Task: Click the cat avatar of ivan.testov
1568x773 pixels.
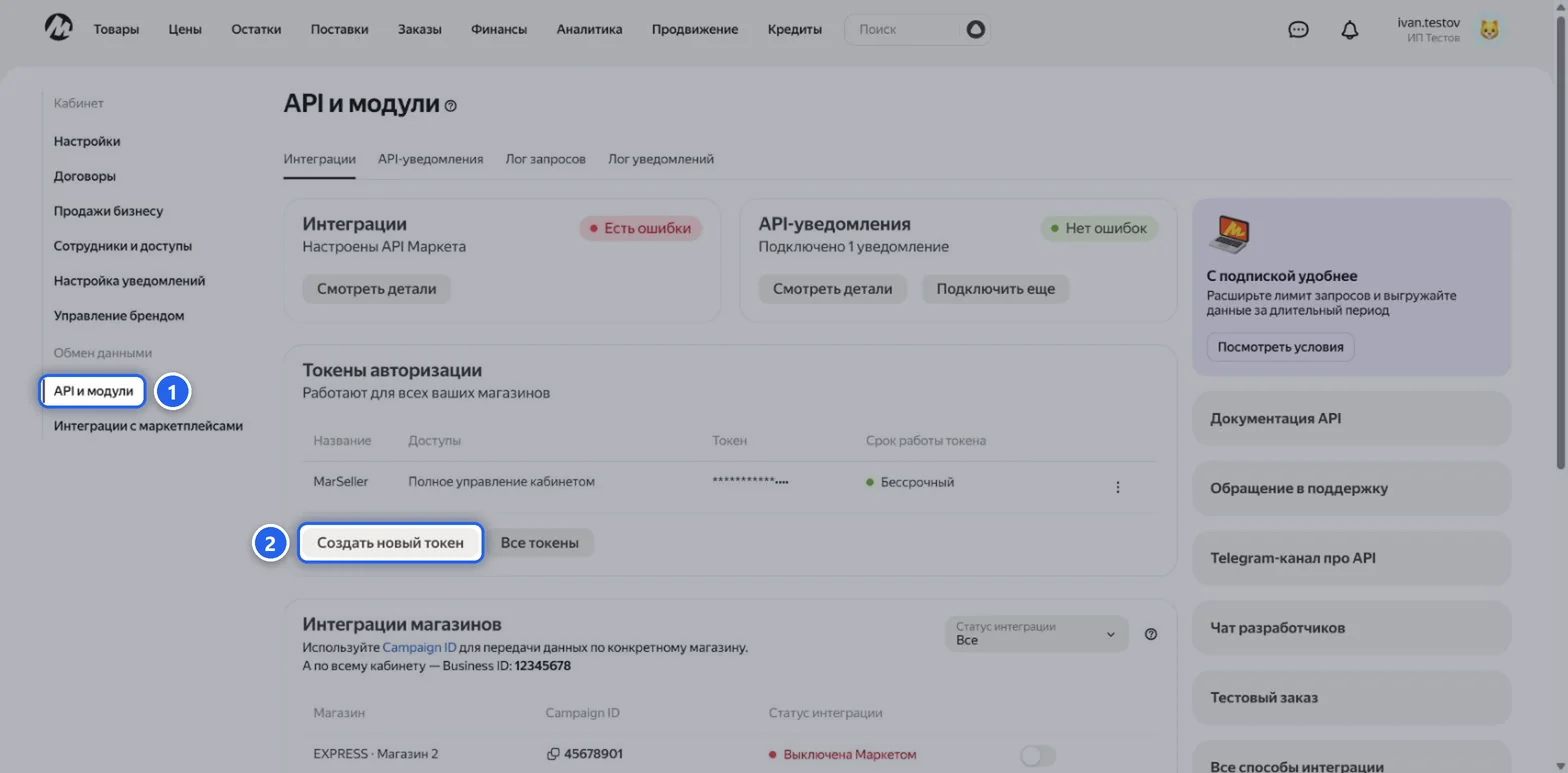Action: point(1490,30)
